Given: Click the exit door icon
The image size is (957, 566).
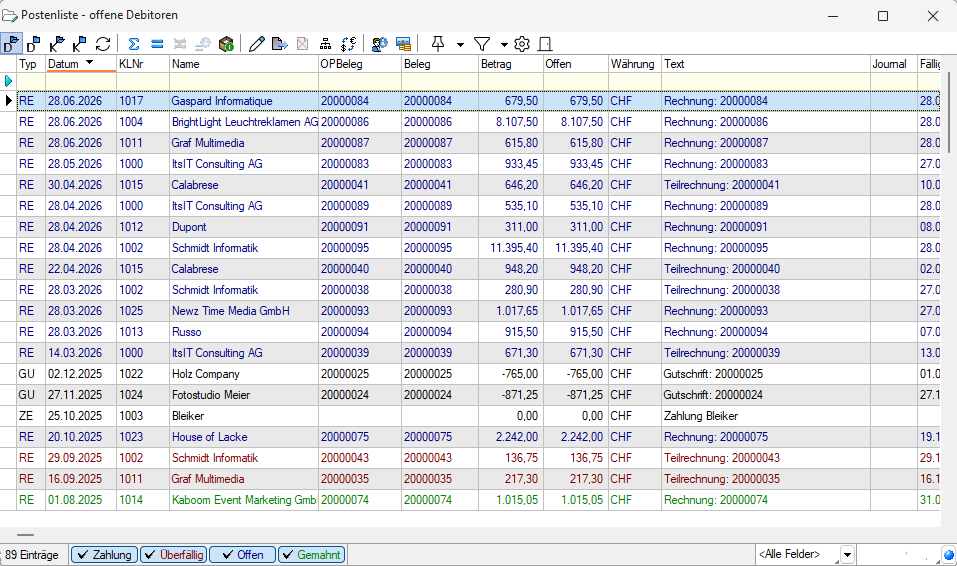Looking at the screenshot, I should [545, 44].
